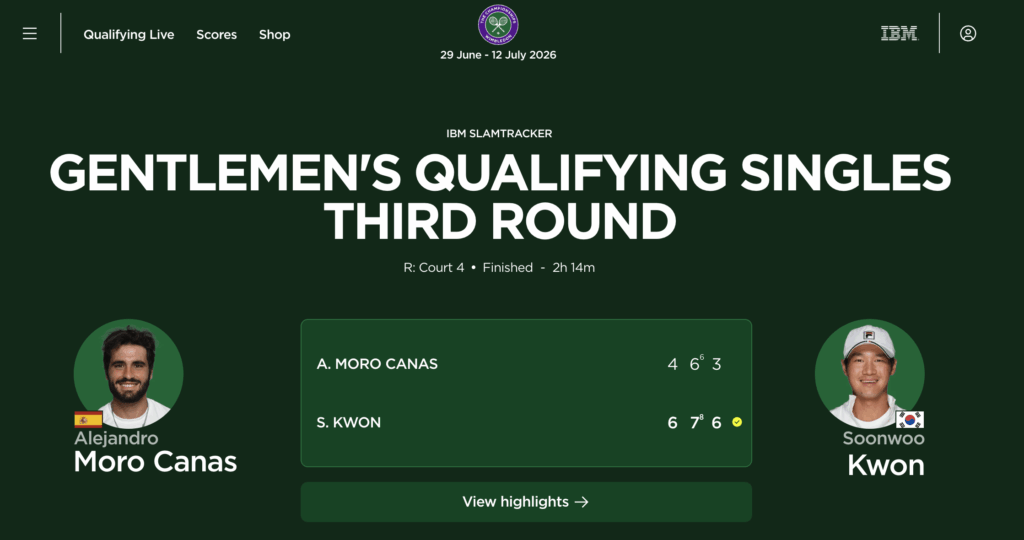This screenshot has height=540, width=1024.
Task: Open Soonwoo Kwon's player photo
Action: point(869,373)
